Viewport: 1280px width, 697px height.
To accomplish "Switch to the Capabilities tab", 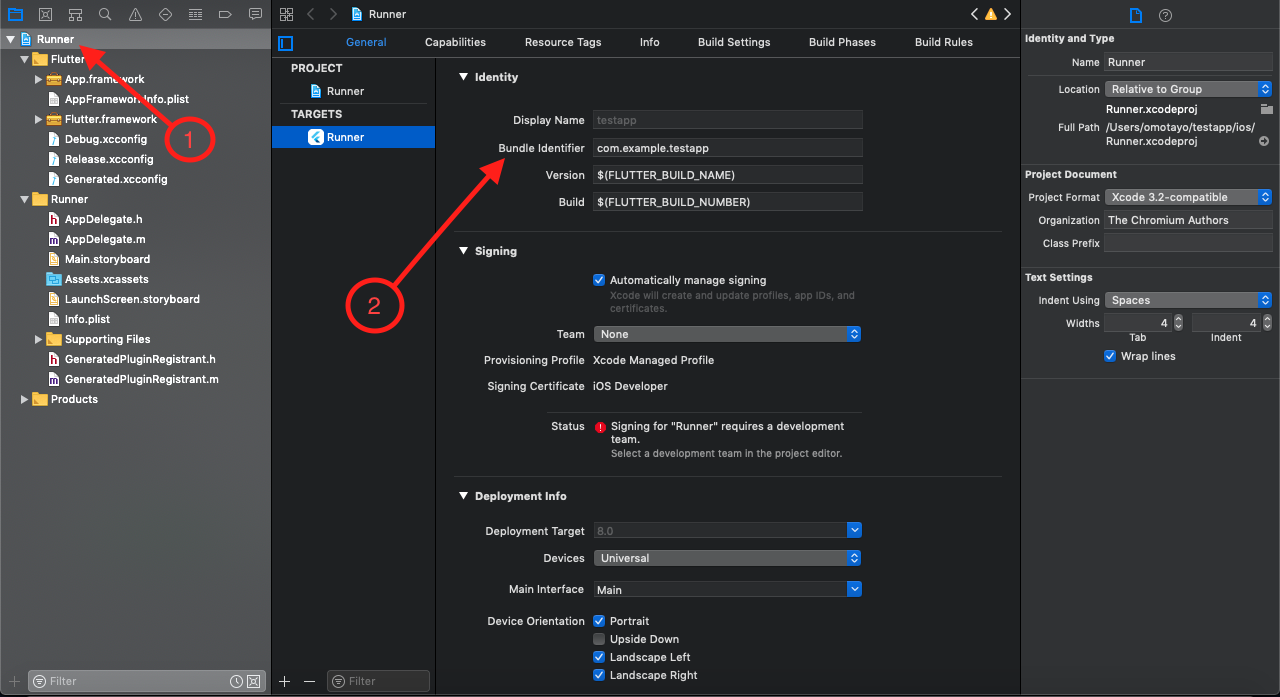I will pyautogui.click(x=455, y=42).
